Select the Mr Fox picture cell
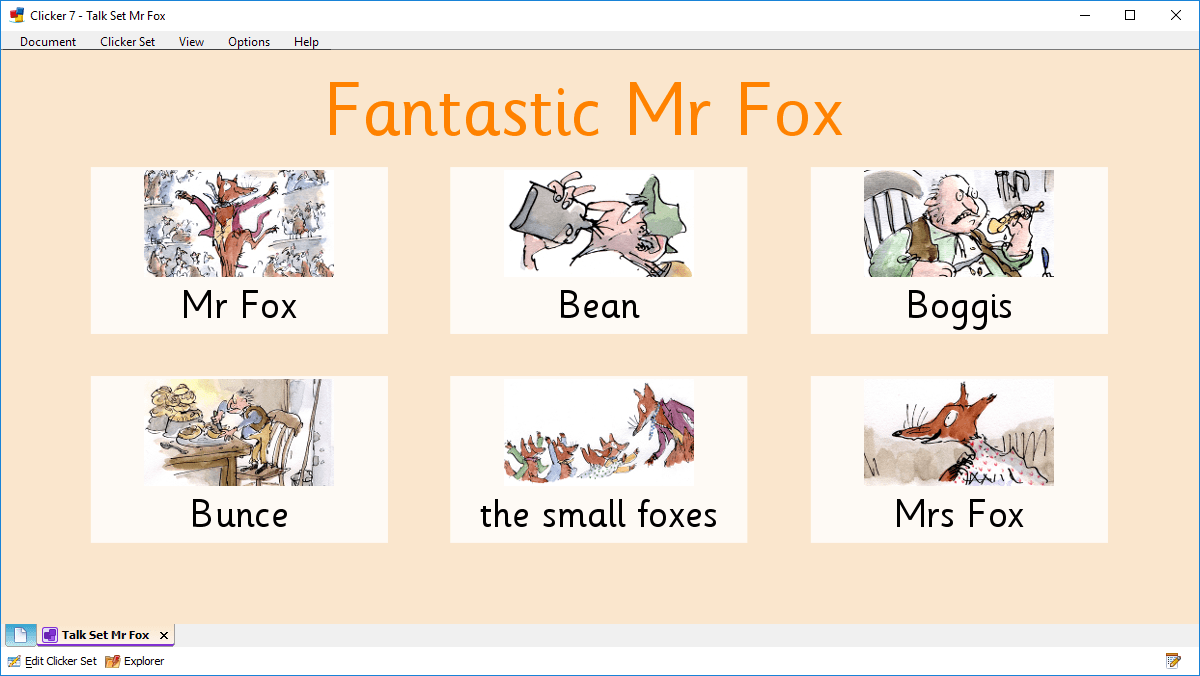The width and height of the screenshot is (1200, 676). tap(239, 250)
